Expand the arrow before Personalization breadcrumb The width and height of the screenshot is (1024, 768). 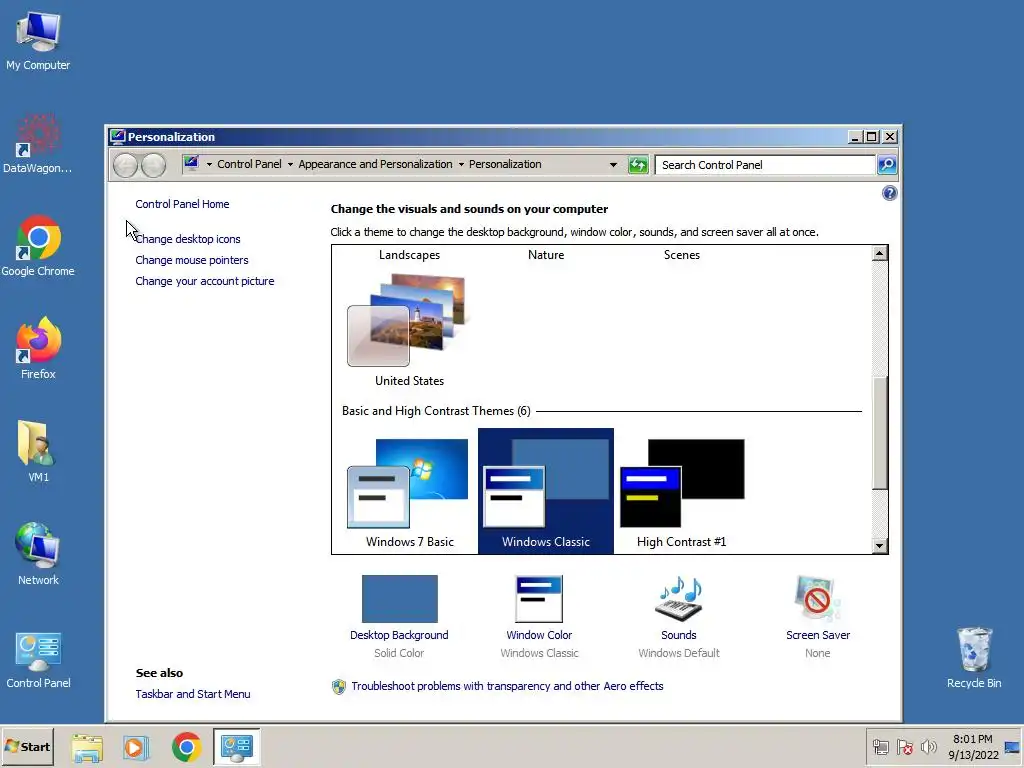coord(461,165)
